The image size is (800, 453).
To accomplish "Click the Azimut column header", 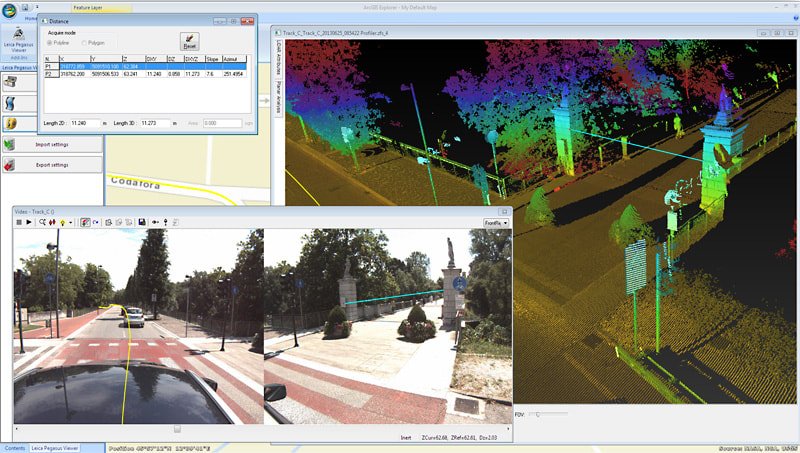I will pyautogui.click(x=234, y=59).
